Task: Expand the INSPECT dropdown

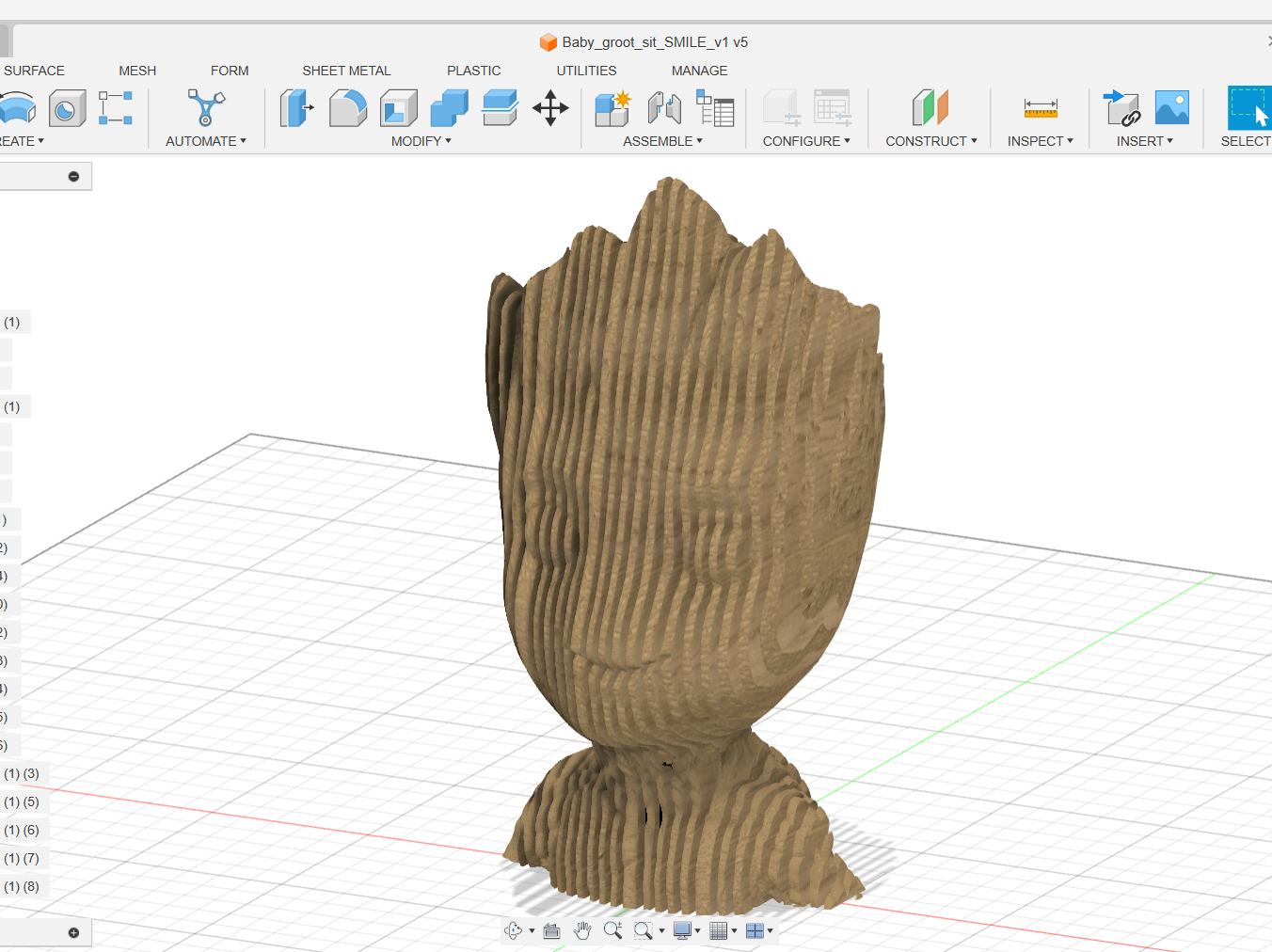Action: 1041,141
